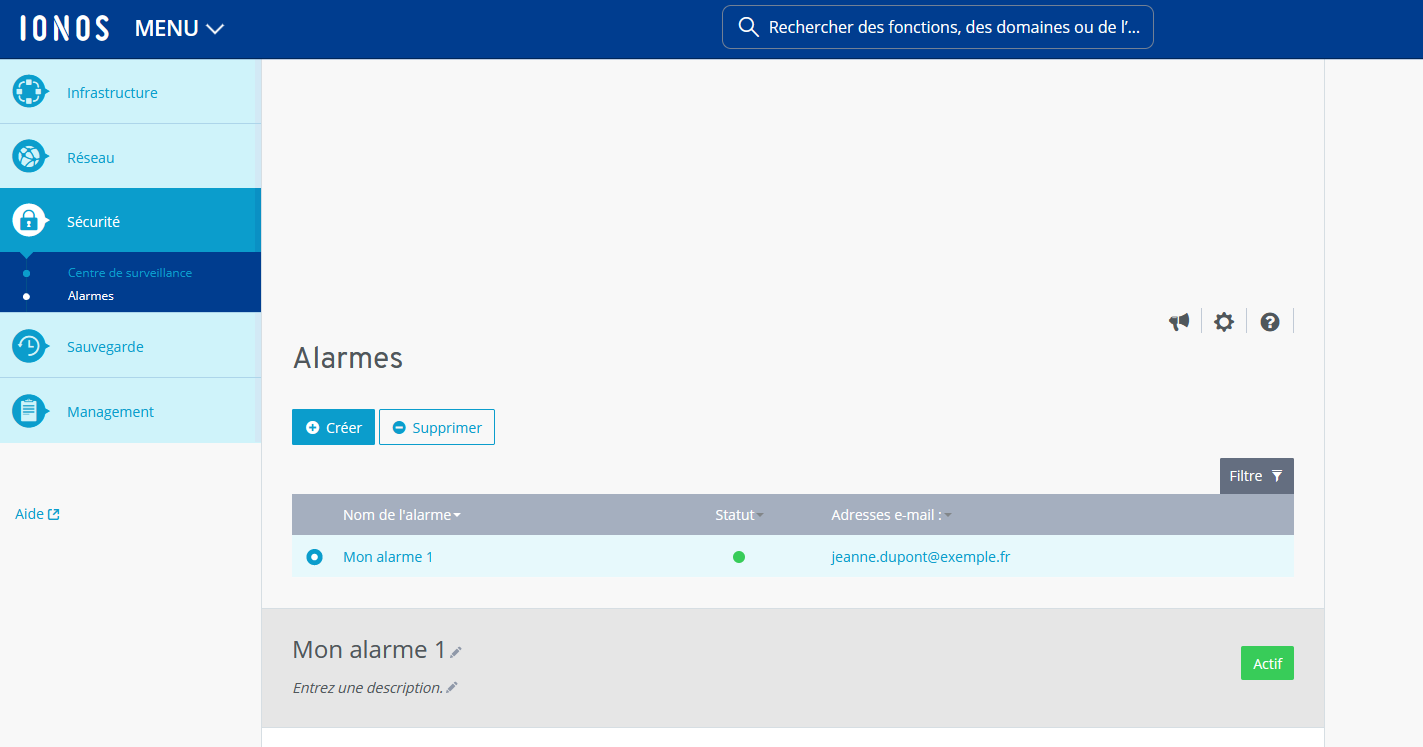Edit alarm name with the pencil icon

(456, 652)
